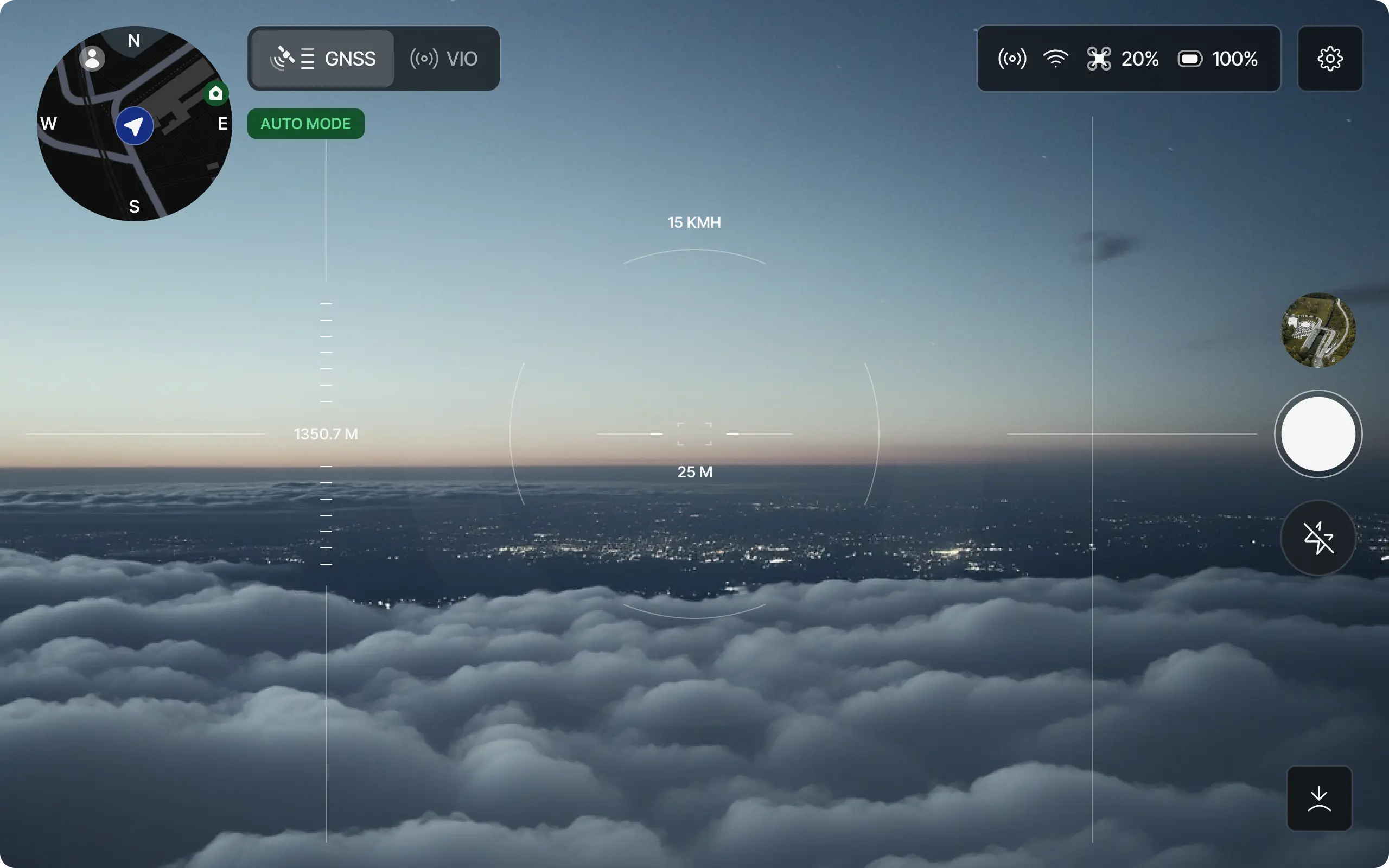Click the 1350.7 M altitude scale reading
Image resolution: width=1389 pixels, height=868 pixels.
click(x=326, y=434)
